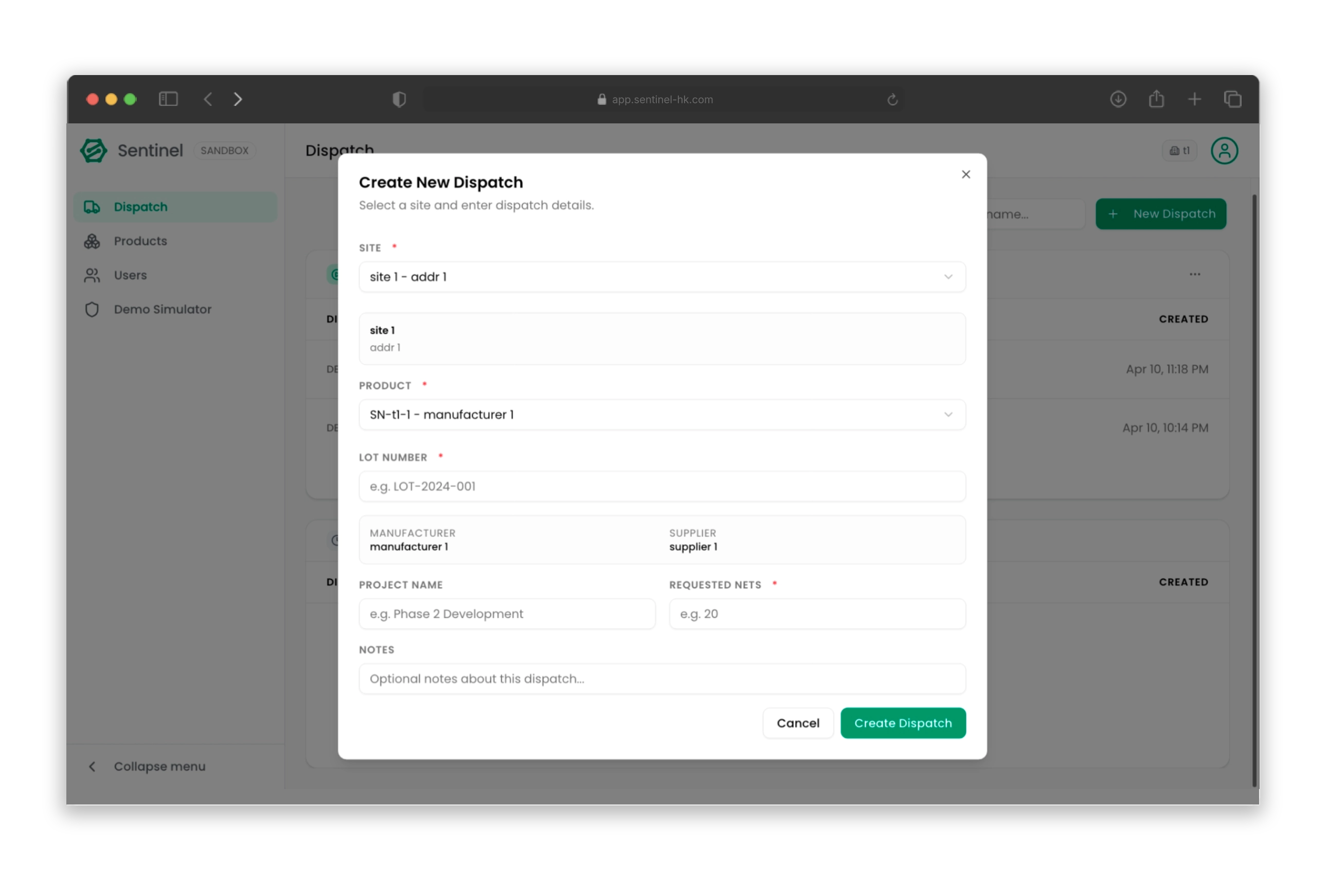Focus the Lot Number input field
The width and height of the screenshot is (1328, 896).
pos(662,486)
